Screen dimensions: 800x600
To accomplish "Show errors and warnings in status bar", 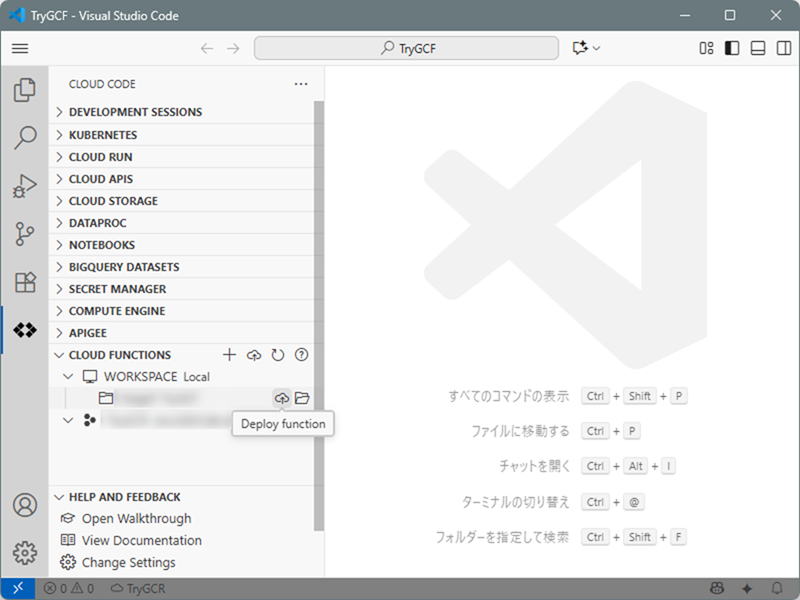I will pyautogui.click(x=68, y=589).
